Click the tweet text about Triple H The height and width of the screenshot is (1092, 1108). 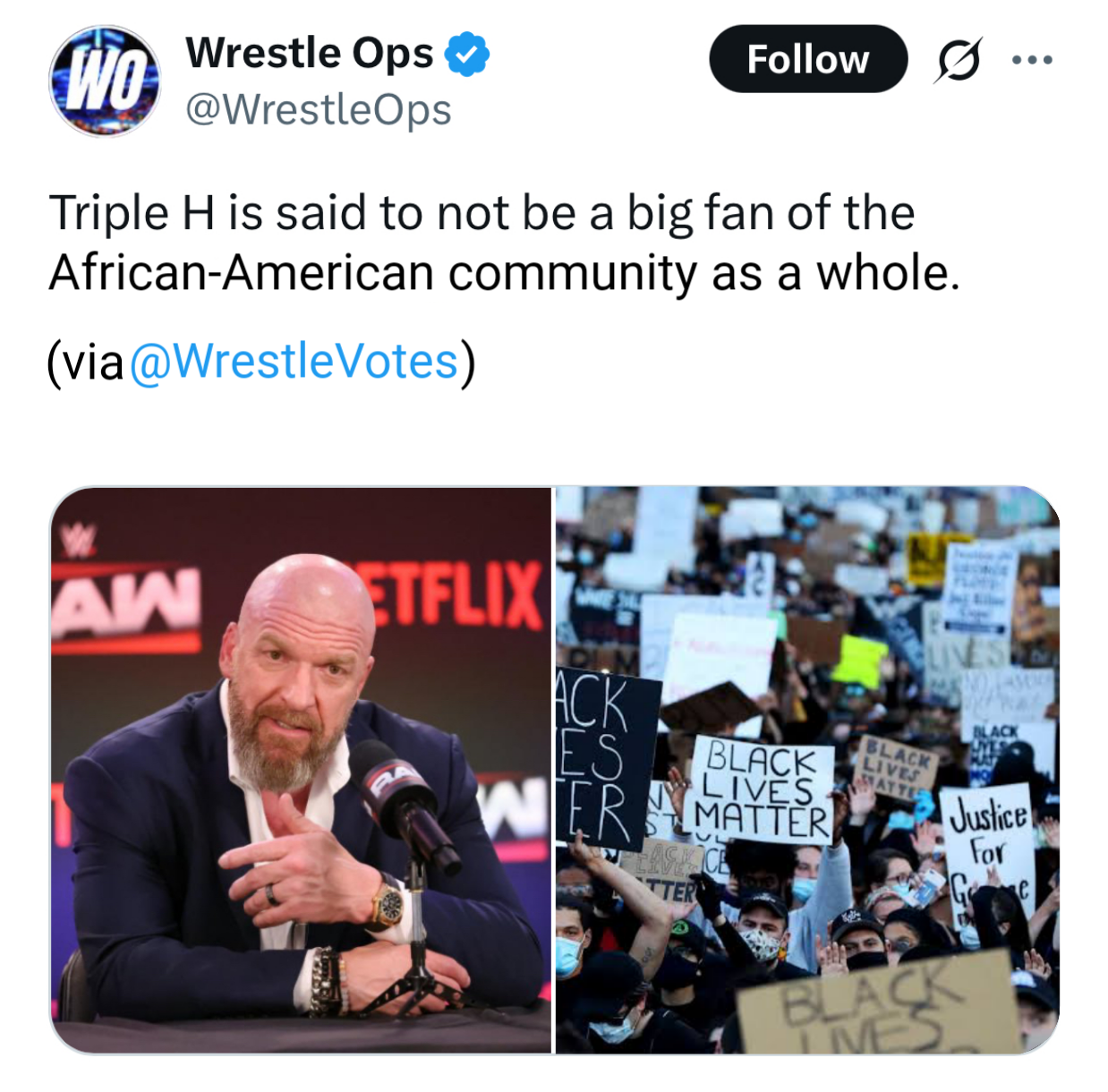pyautogui.click(x=504, y=243)
